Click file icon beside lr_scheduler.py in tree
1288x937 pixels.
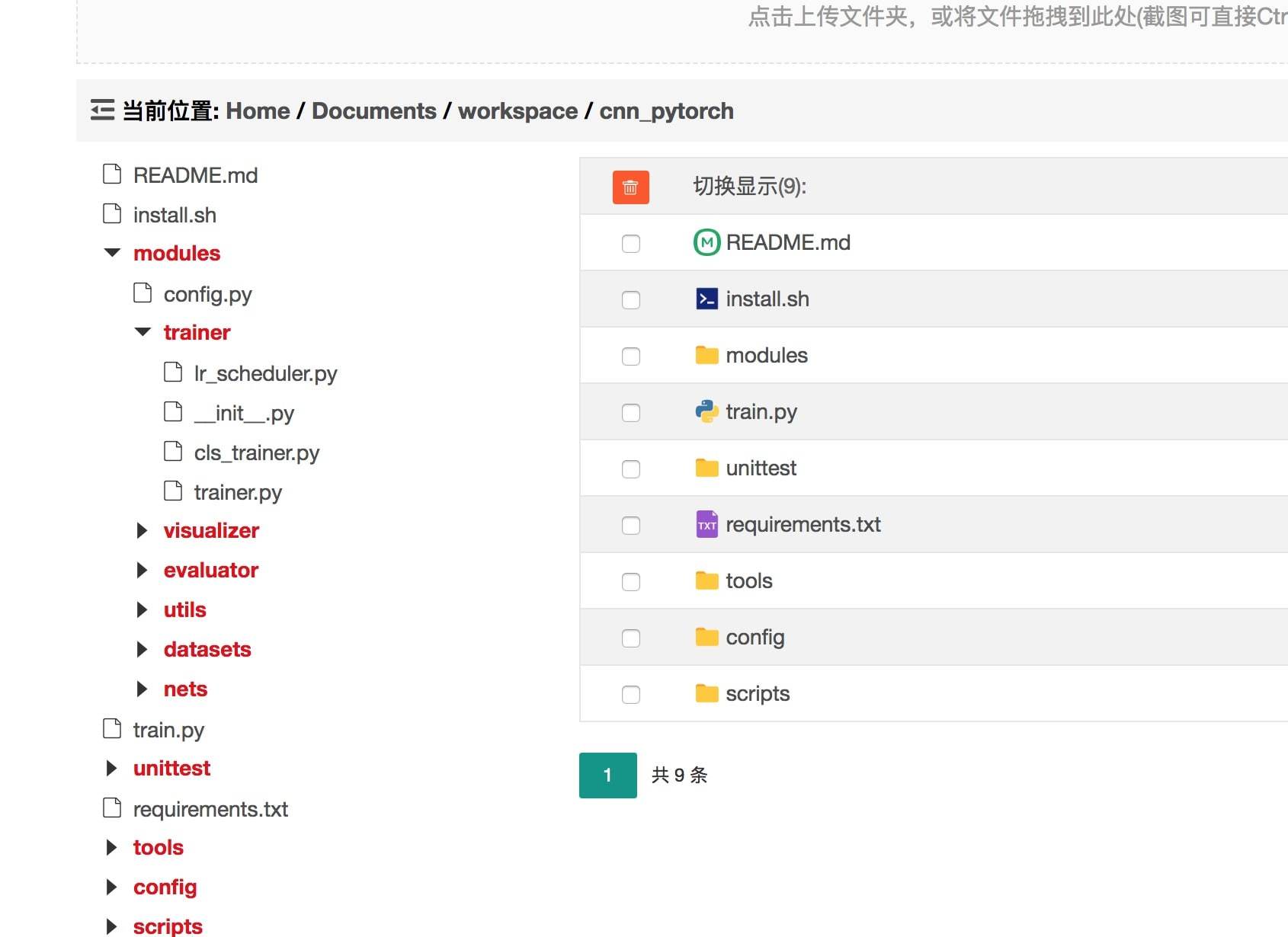(x=173, y=372)
